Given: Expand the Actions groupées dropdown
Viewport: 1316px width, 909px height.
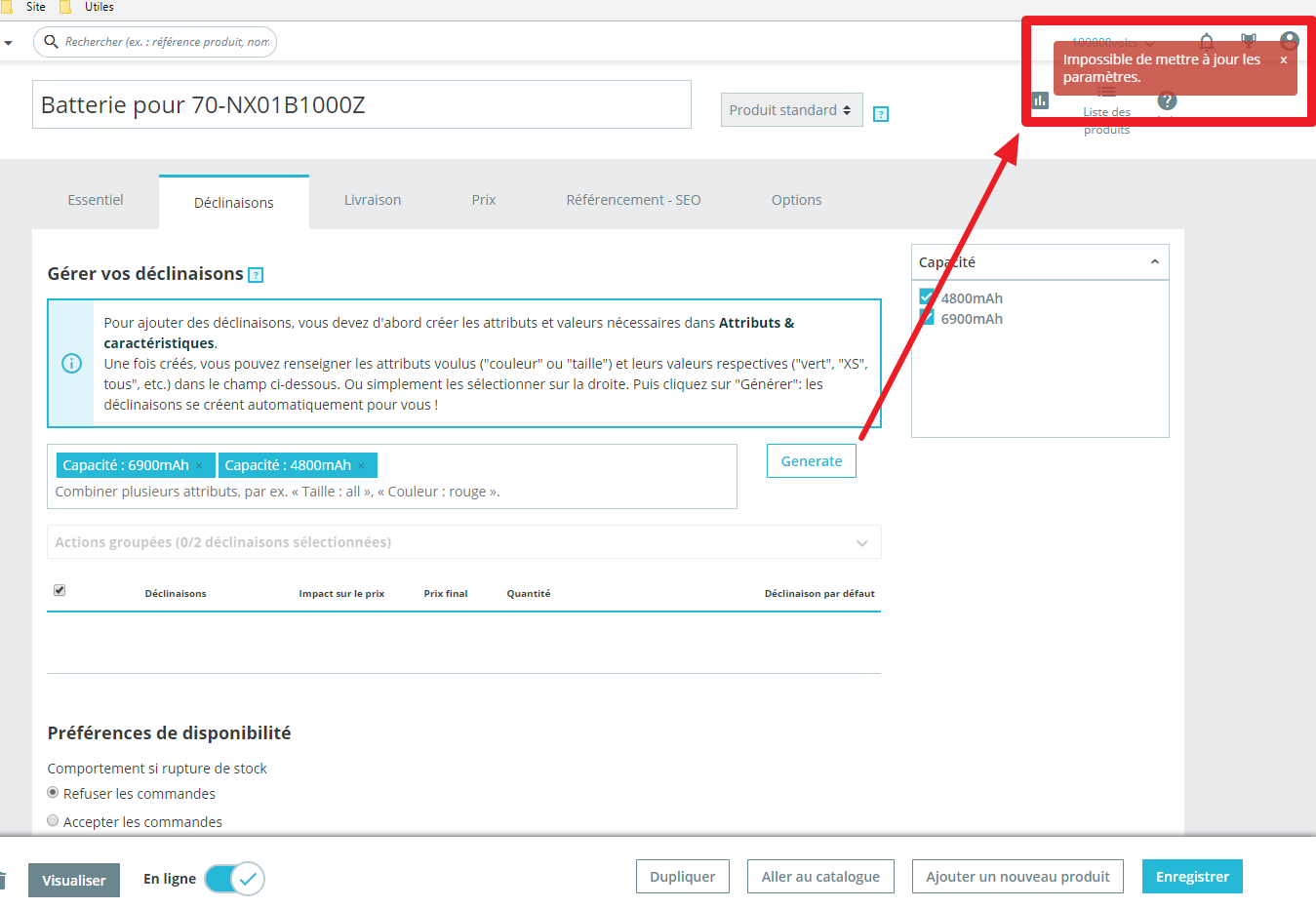Looking at the screenshot, I should [464, 542].
